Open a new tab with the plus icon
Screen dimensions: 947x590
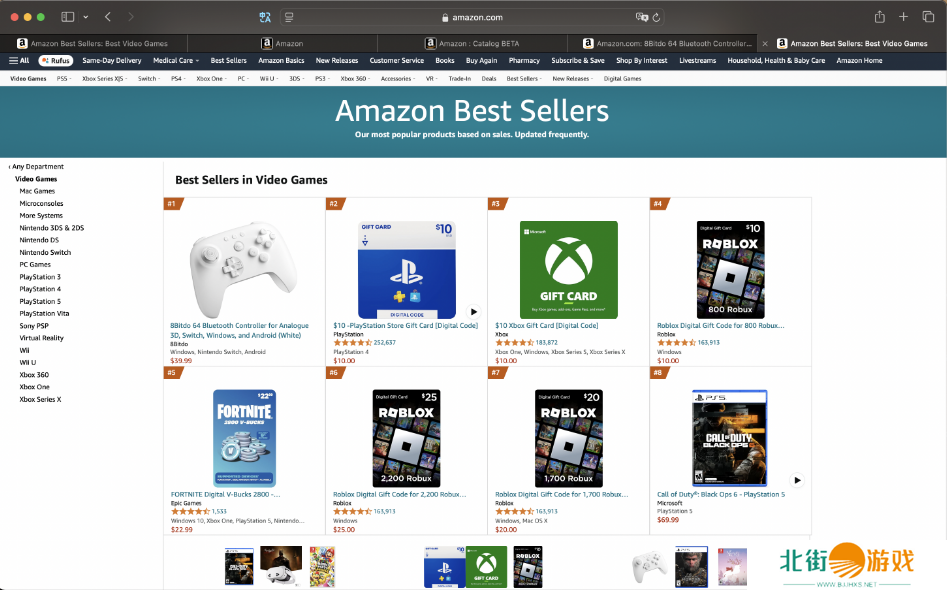point(904,17)
